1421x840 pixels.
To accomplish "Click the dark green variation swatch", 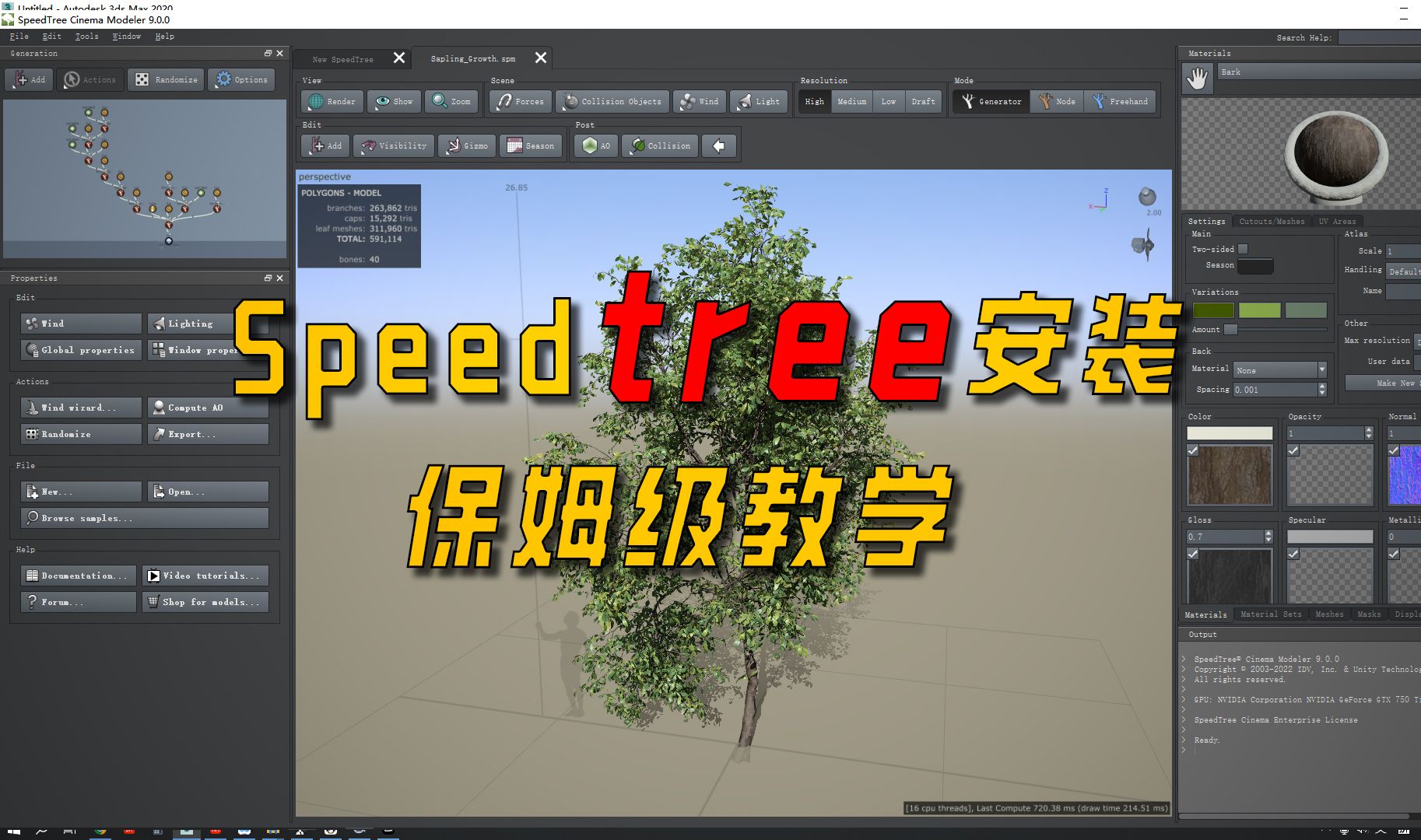I will coord(1213,310).
